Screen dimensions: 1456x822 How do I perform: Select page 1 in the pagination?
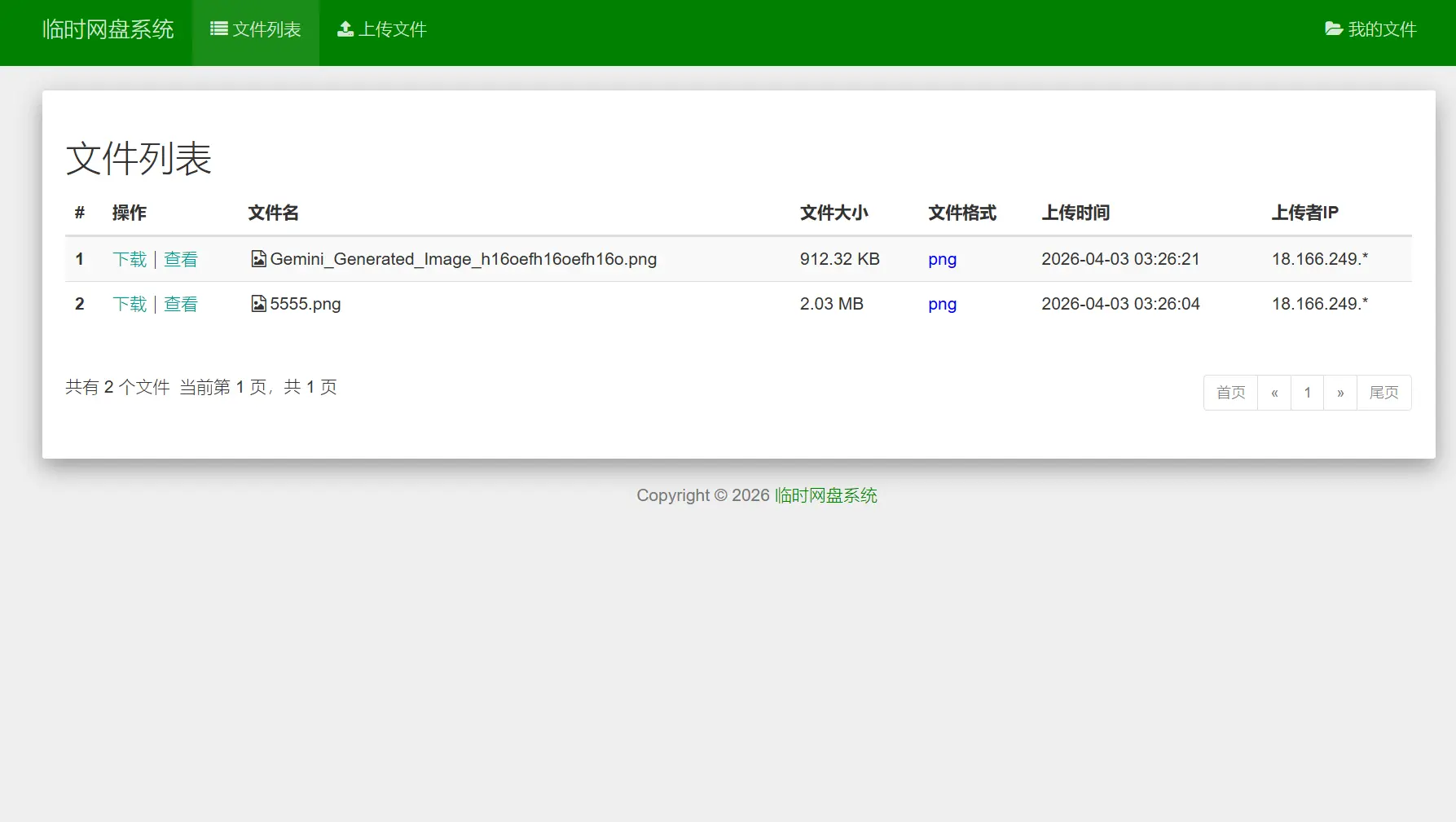[1307, 392]
